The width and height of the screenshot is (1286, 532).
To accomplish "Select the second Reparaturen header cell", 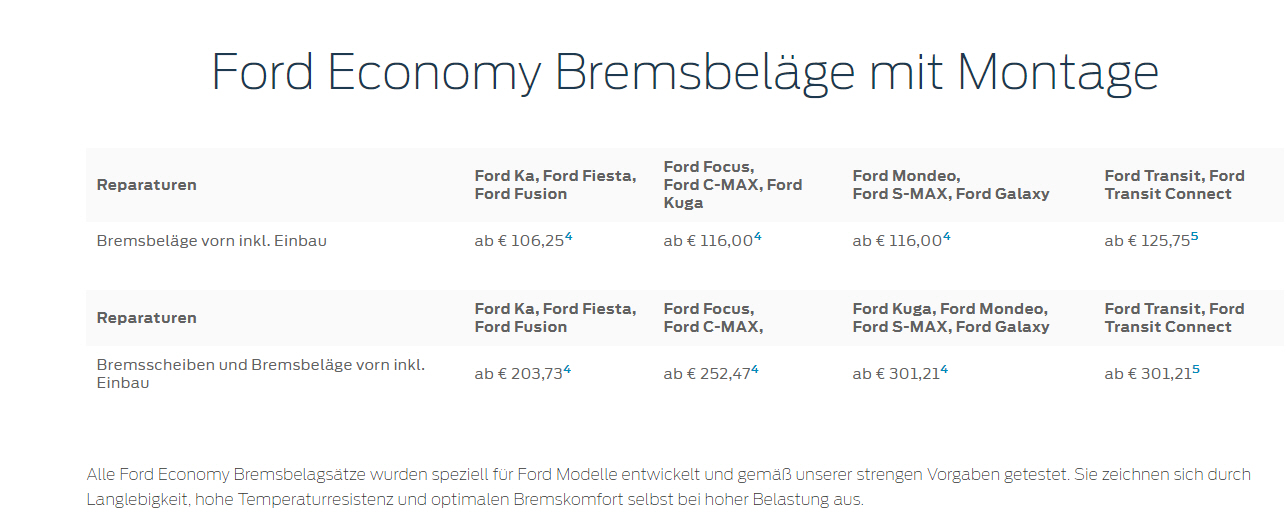I will pyautogui.click(x=147, y=318).
